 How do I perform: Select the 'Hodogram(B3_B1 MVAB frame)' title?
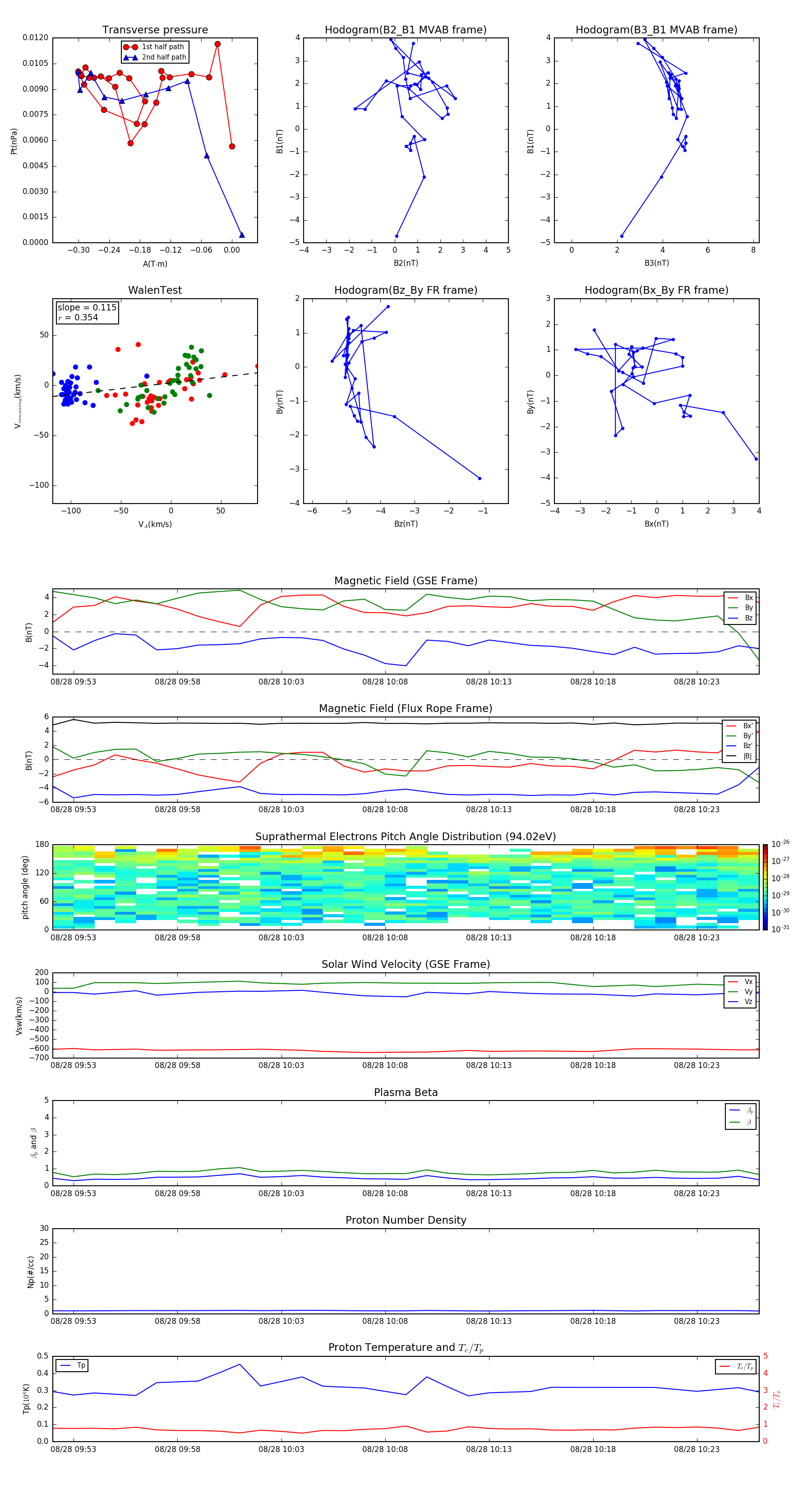656,30
